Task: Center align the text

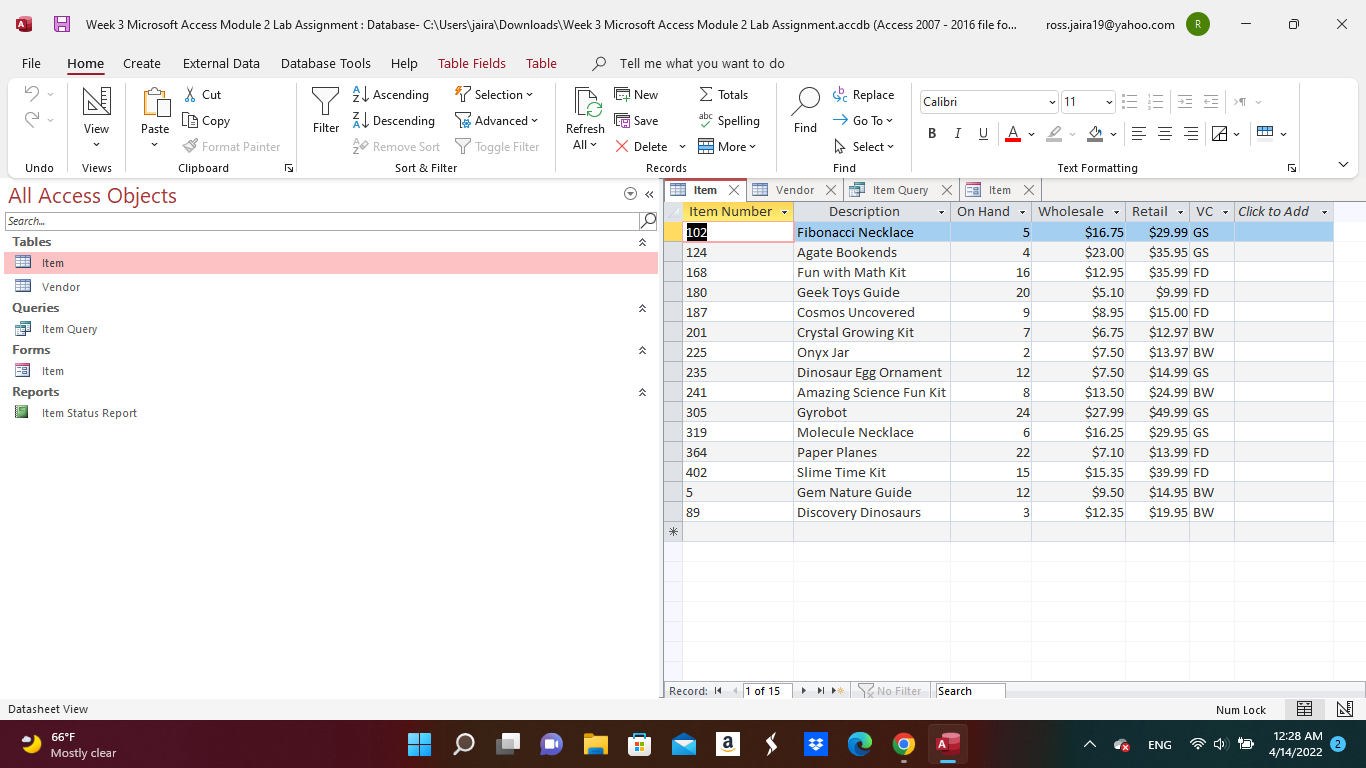Action: (1165, 133)
